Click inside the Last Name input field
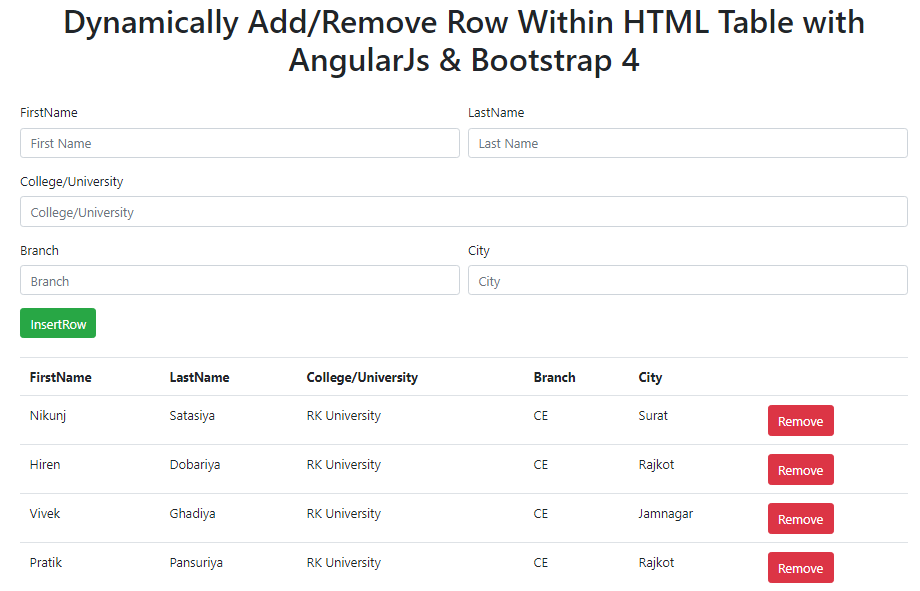 point(687,143)
